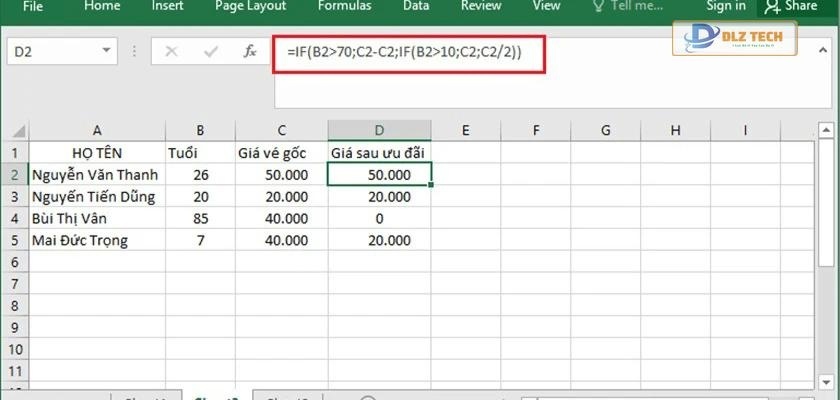Click the Insert Function fx icon
Viewport: 840px width, 400px height.
tap(251, 51)
